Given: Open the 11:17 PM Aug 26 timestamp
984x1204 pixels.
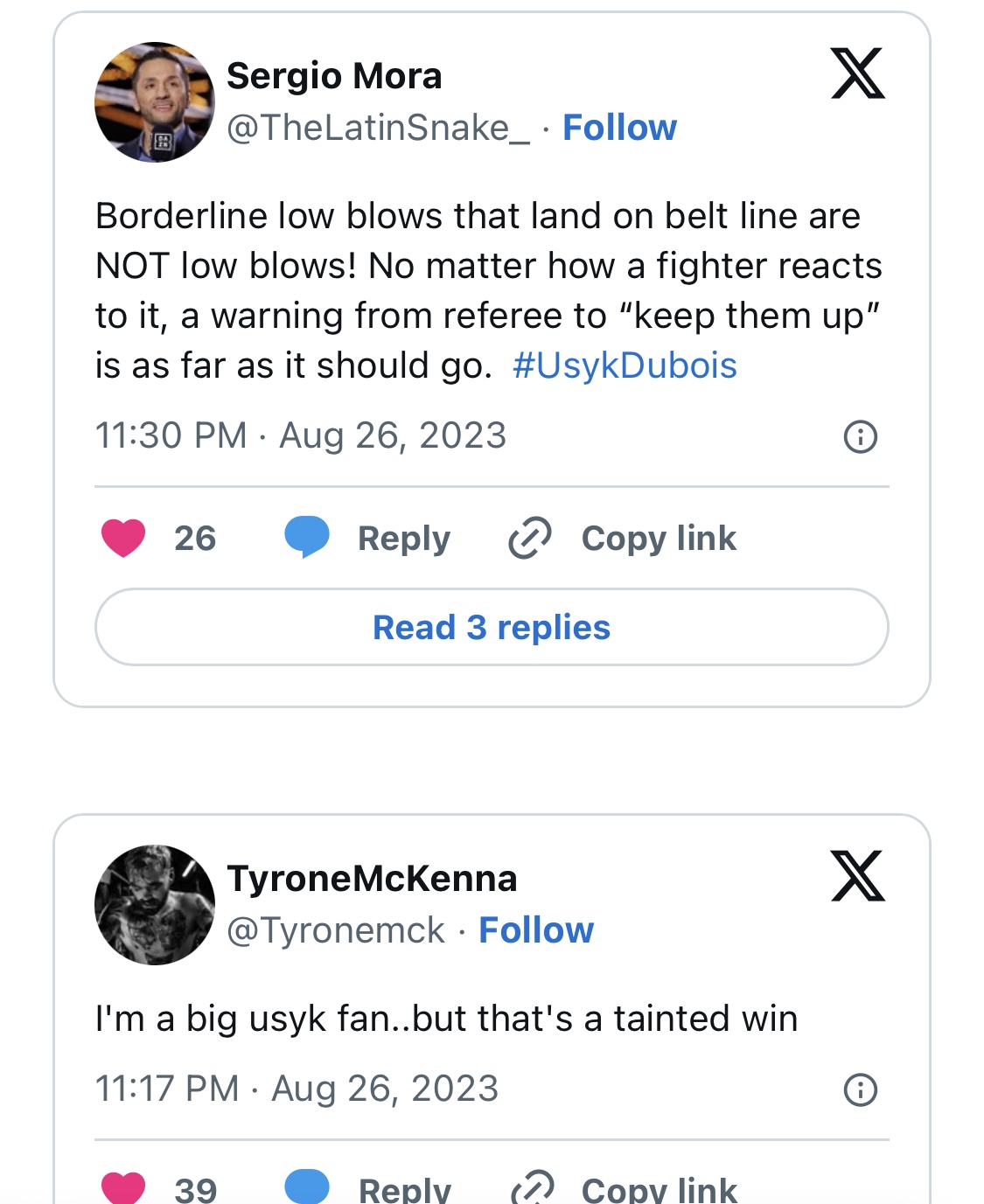Looking at the screenshot, I should (x=297, y=1089).
